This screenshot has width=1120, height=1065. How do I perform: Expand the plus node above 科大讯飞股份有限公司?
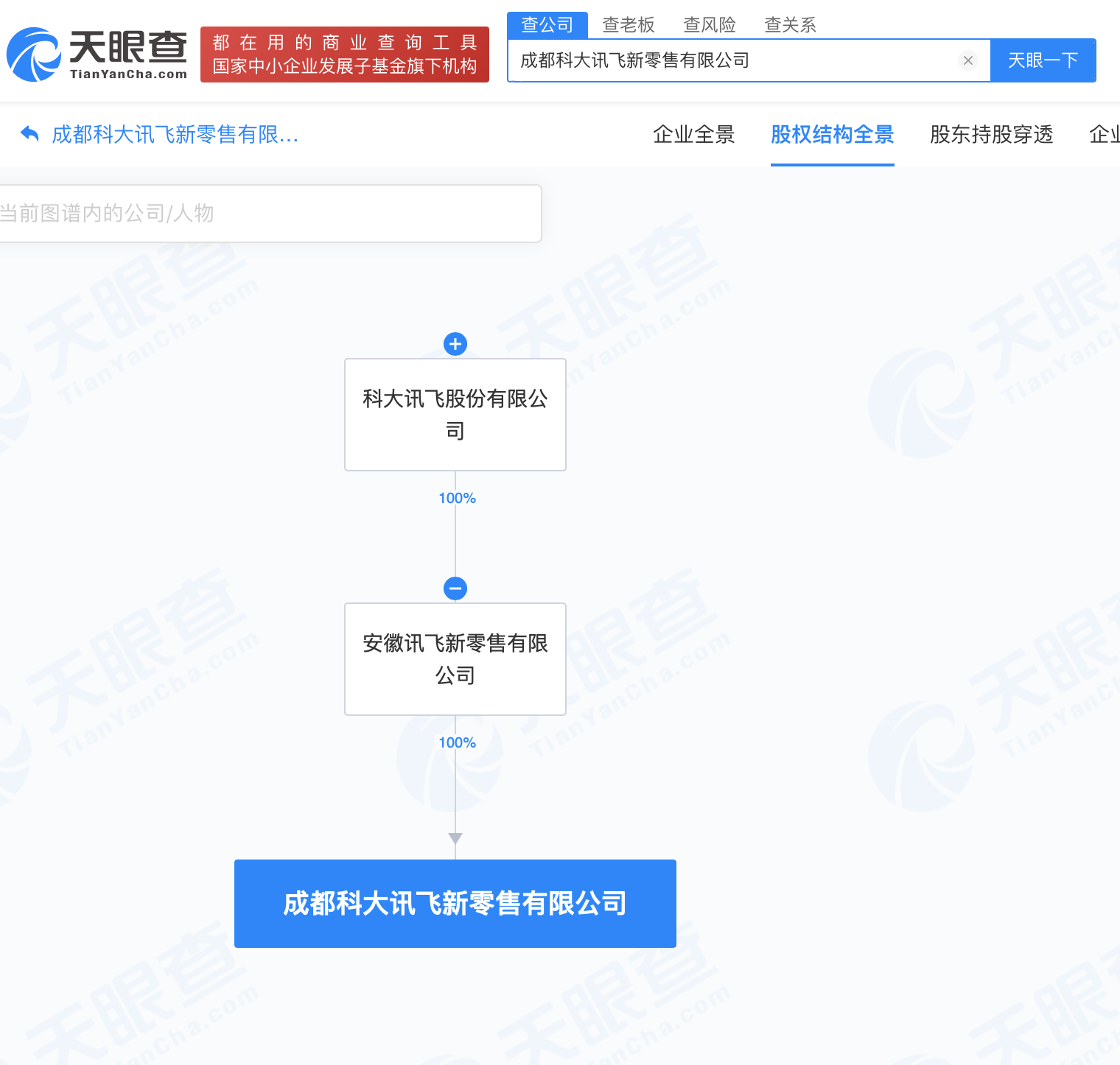click(x=455, y=344)
